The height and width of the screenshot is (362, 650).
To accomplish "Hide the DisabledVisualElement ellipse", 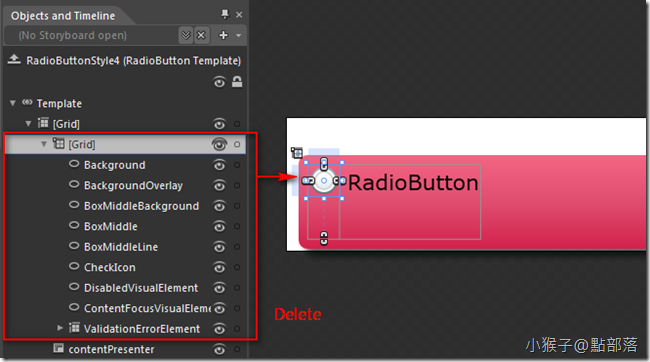I will point(219,288).
